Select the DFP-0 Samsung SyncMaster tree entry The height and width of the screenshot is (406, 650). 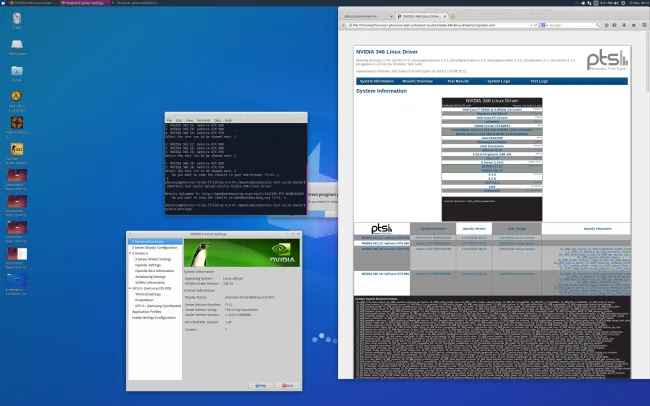[158, 306]
